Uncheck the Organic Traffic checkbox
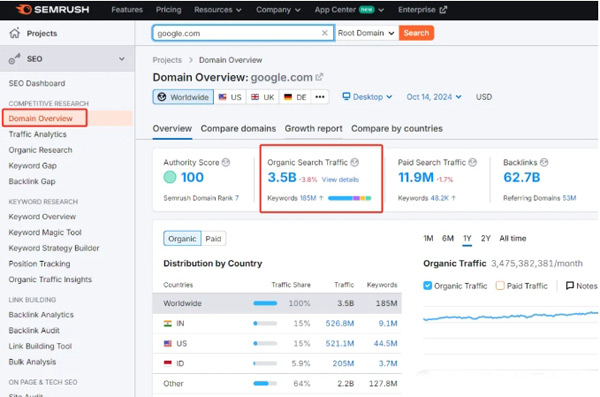This screenshot has height=397, width=600. coord(428,286)
